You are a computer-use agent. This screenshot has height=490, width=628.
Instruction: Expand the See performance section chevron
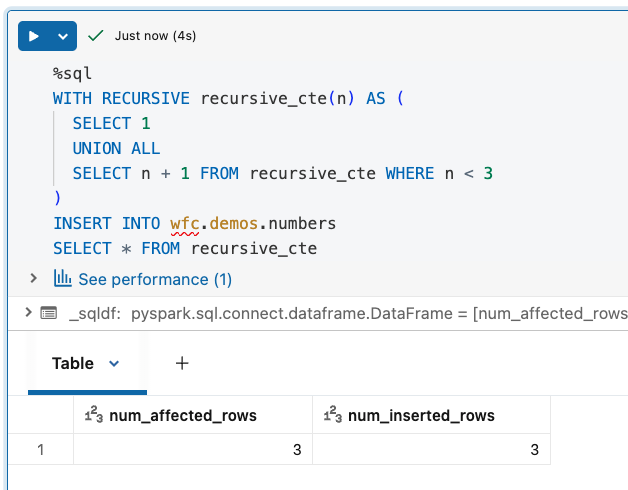tap(34, 278)
